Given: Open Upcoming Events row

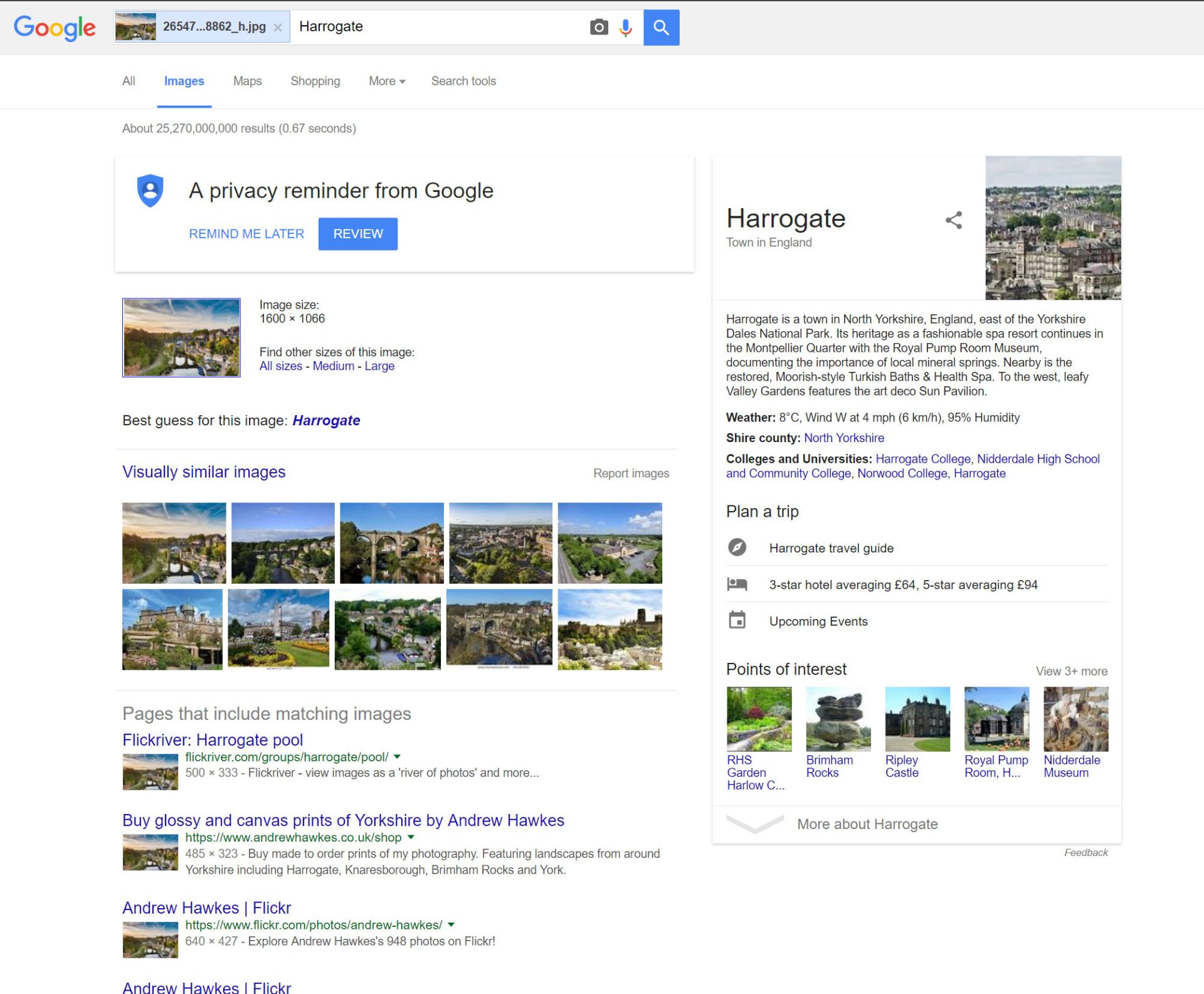Looking at the screenshot, I should (x=917, y=621).
